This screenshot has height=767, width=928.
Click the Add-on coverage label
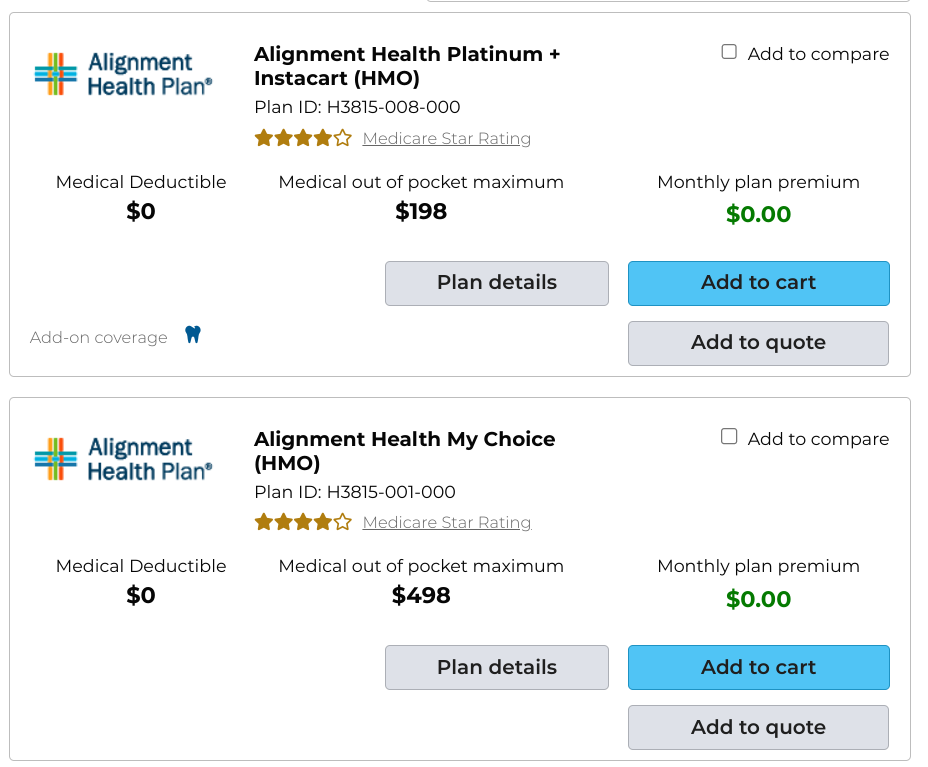click(x=99, y=337)
